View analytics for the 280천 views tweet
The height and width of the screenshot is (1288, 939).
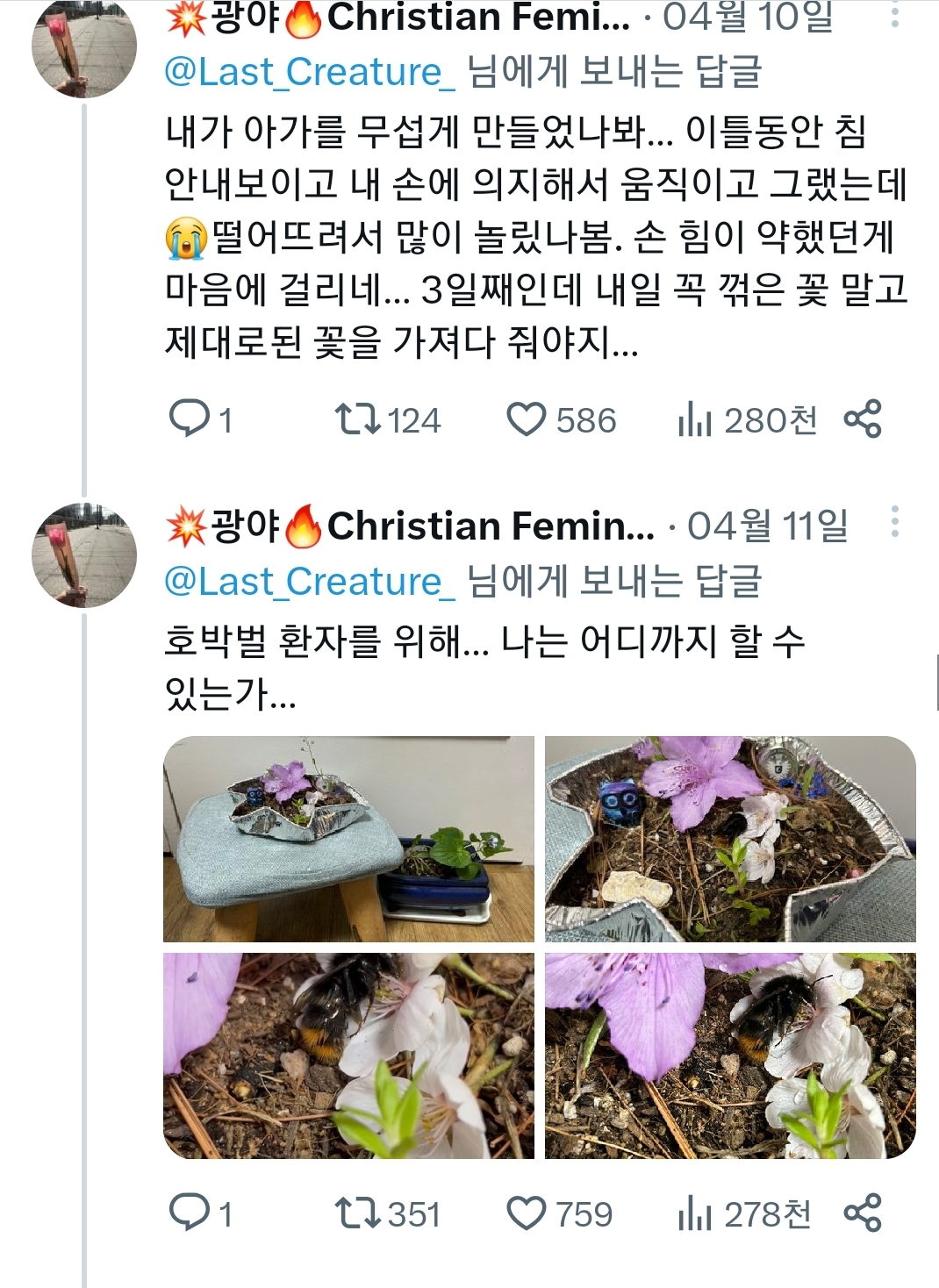point(694,421)
